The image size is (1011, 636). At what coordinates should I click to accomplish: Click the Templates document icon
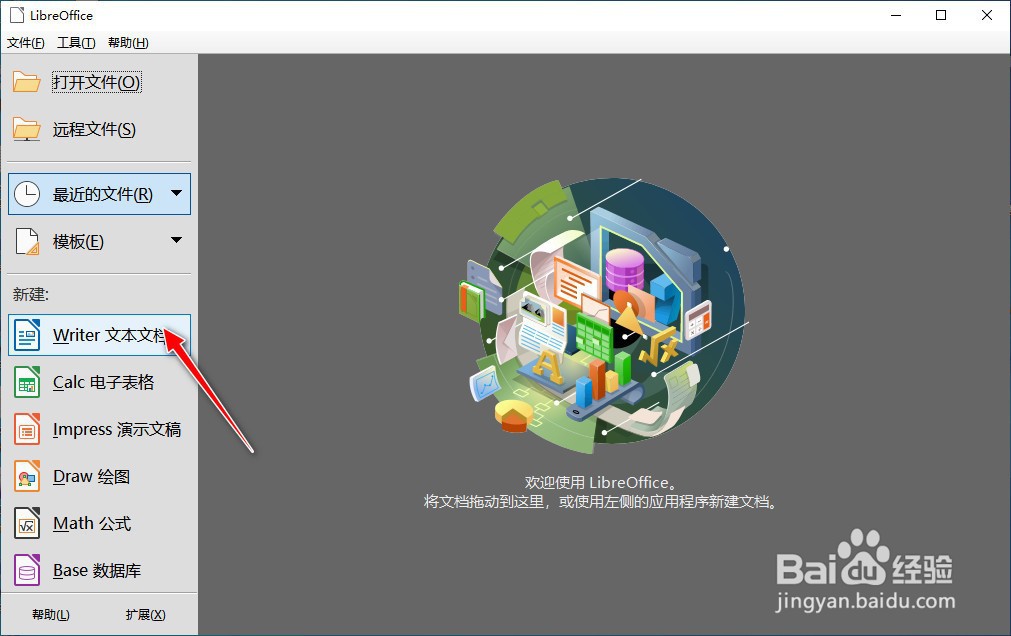click(27, 241)
